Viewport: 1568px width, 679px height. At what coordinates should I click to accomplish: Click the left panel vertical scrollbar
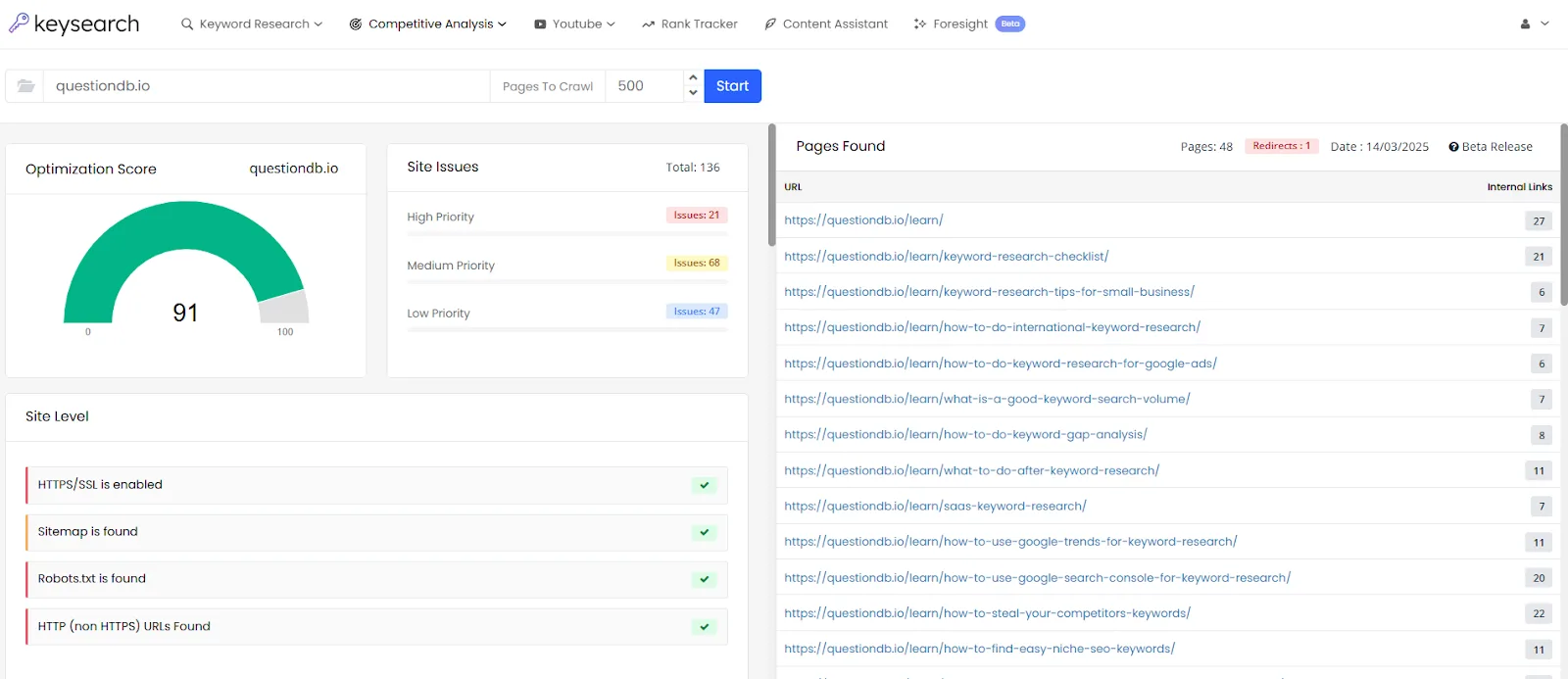[772, 184]
